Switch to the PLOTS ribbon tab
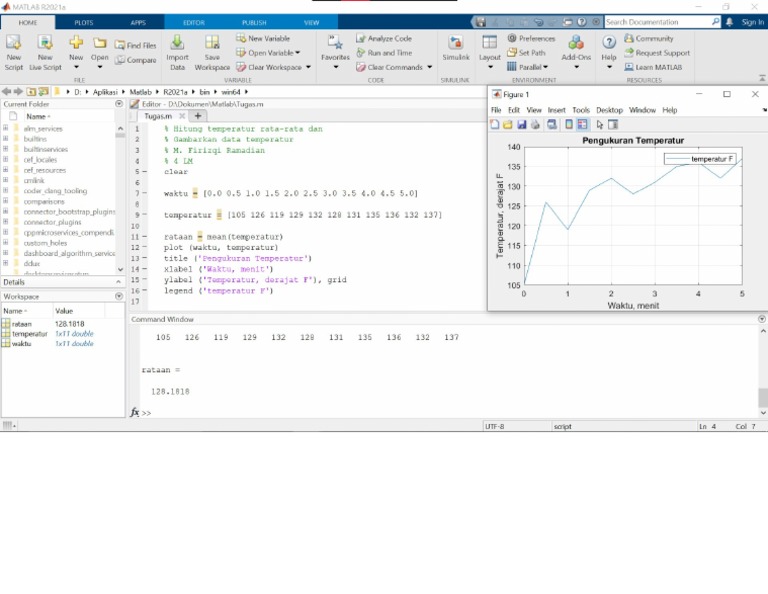Screen dimensions: 768x594 (84, 22)
